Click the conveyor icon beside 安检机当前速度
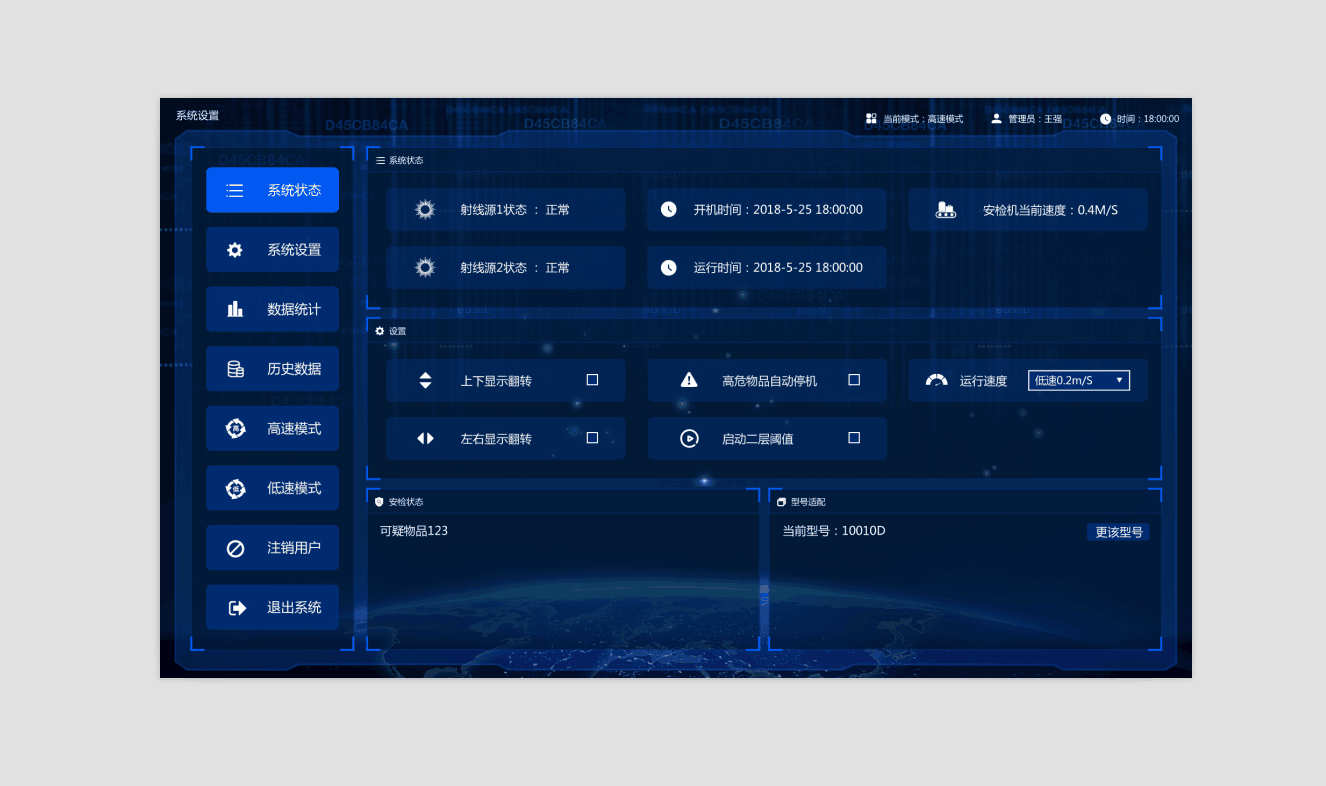The image size is (1326, 786). 945,210
